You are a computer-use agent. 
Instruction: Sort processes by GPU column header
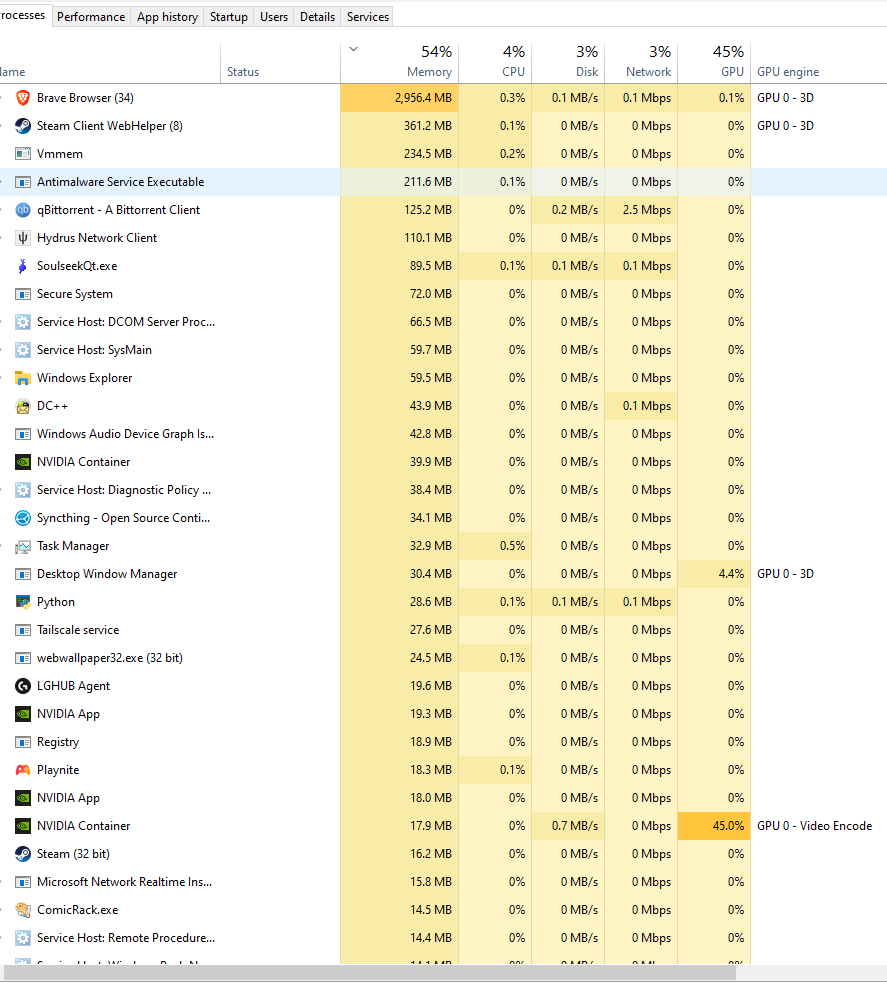715,62
